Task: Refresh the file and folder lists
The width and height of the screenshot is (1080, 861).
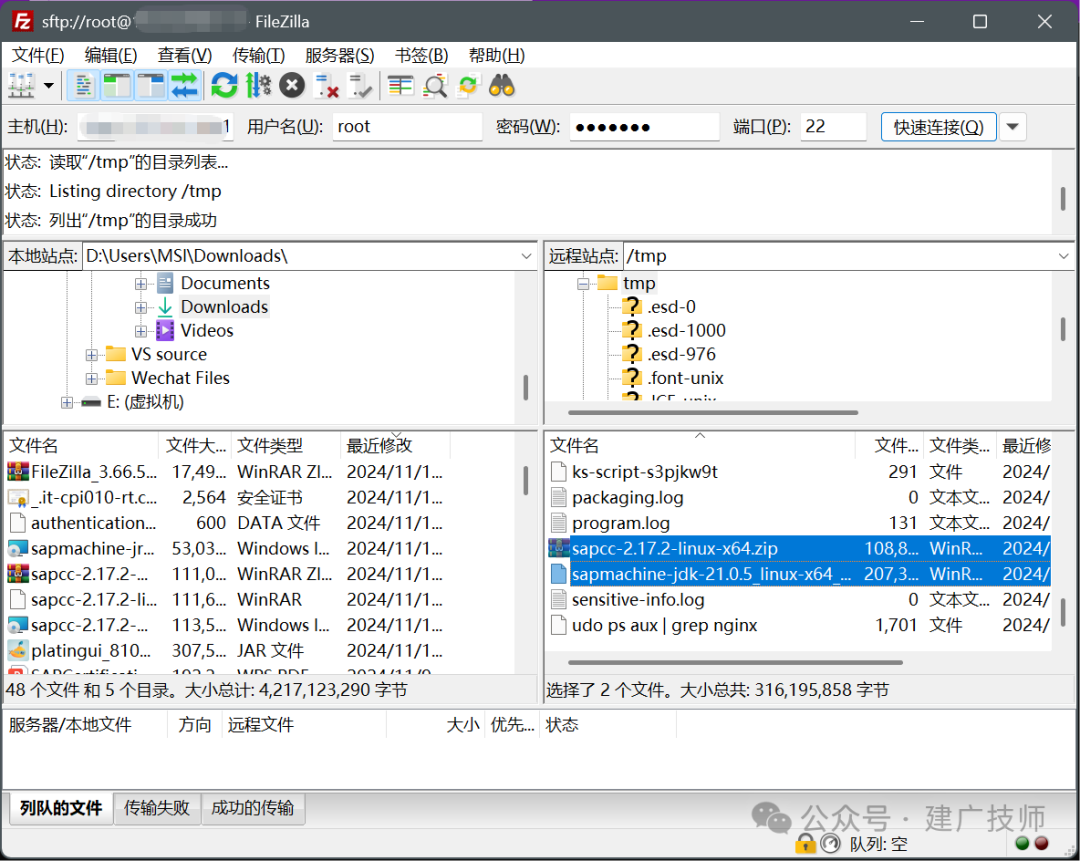Action: [x=224, y=86]
